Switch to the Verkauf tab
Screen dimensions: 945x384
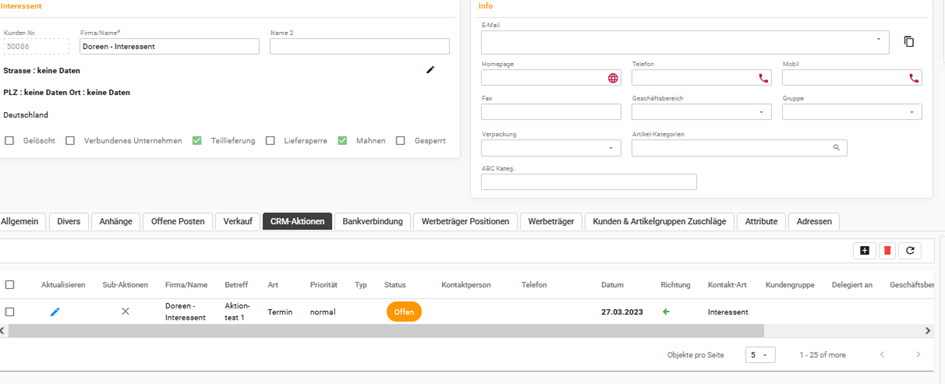(237, 221)
